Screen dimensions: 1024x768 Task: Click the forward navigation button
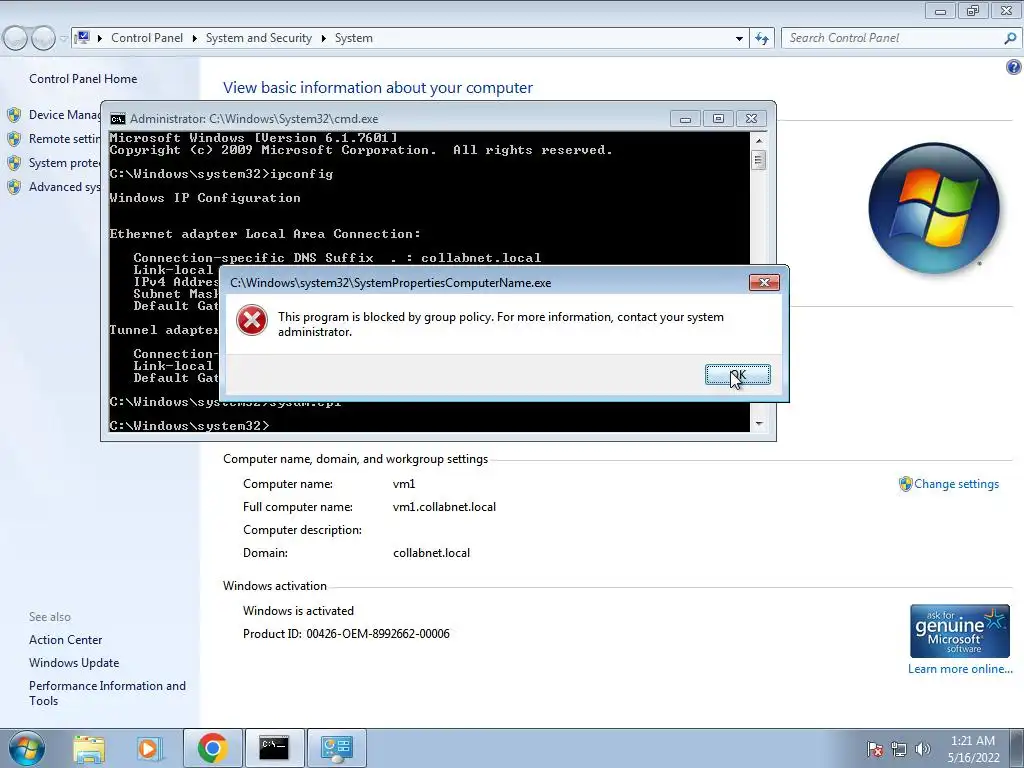pyautogui.click(x=44, y=39)
